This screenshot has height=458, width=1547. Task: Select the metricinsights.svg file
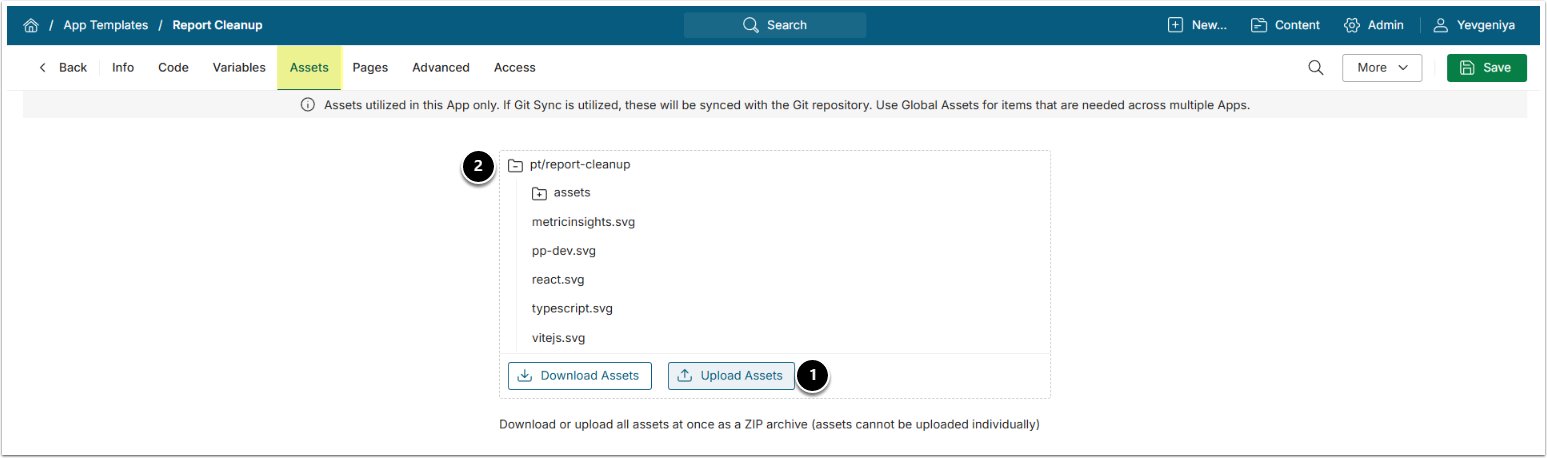583,222
